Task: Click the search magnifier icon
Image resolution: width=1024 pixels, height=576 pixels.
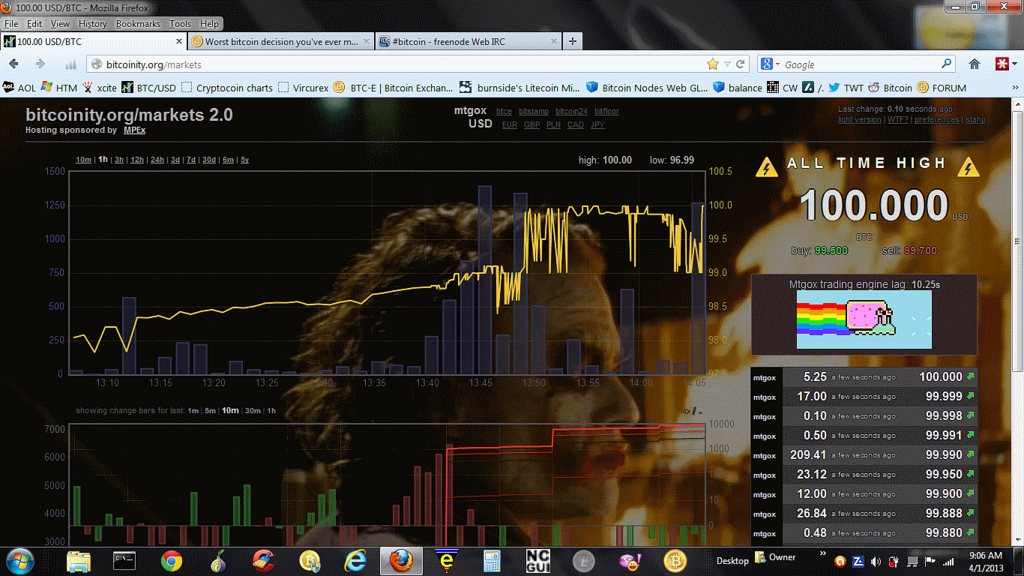Action: (946, 64)
